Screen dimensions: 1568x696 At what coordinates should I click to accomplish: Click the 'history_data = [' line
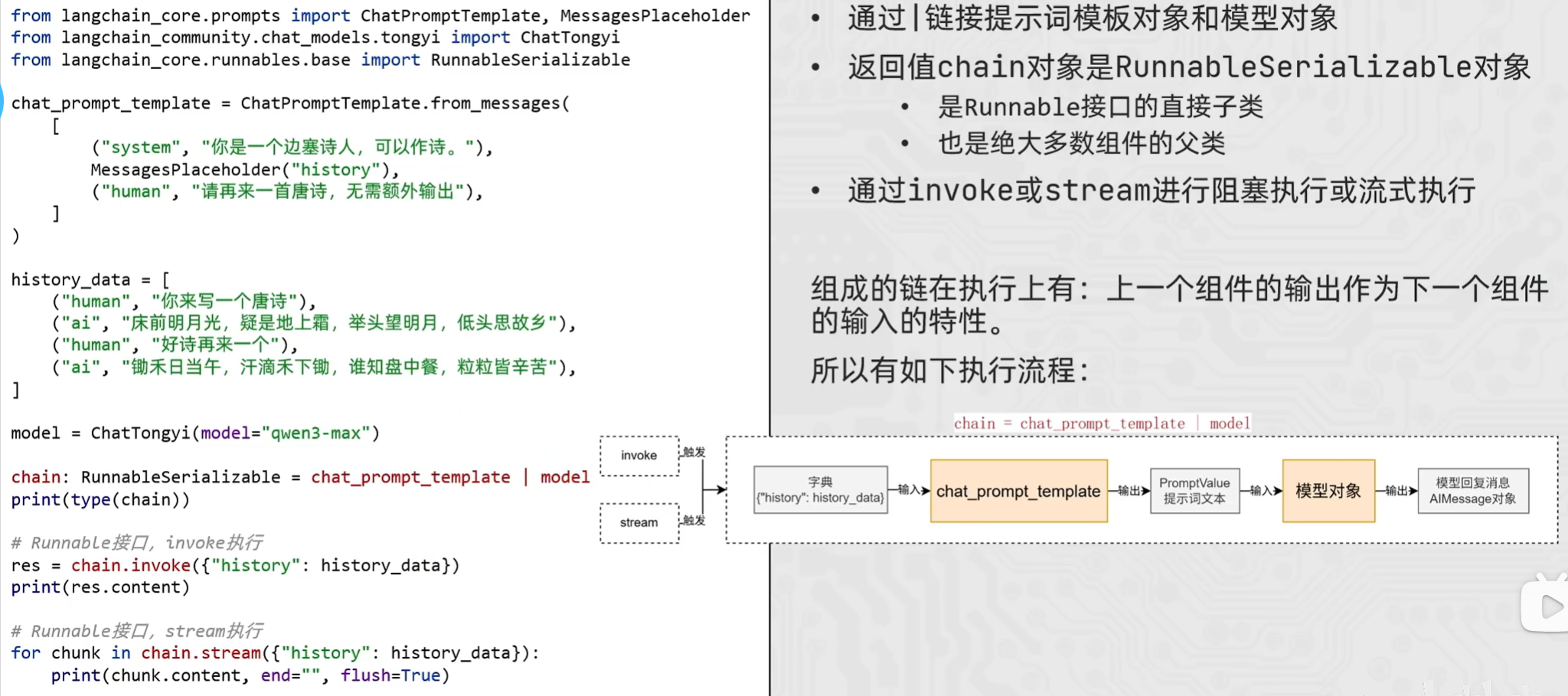coord(90,279)
